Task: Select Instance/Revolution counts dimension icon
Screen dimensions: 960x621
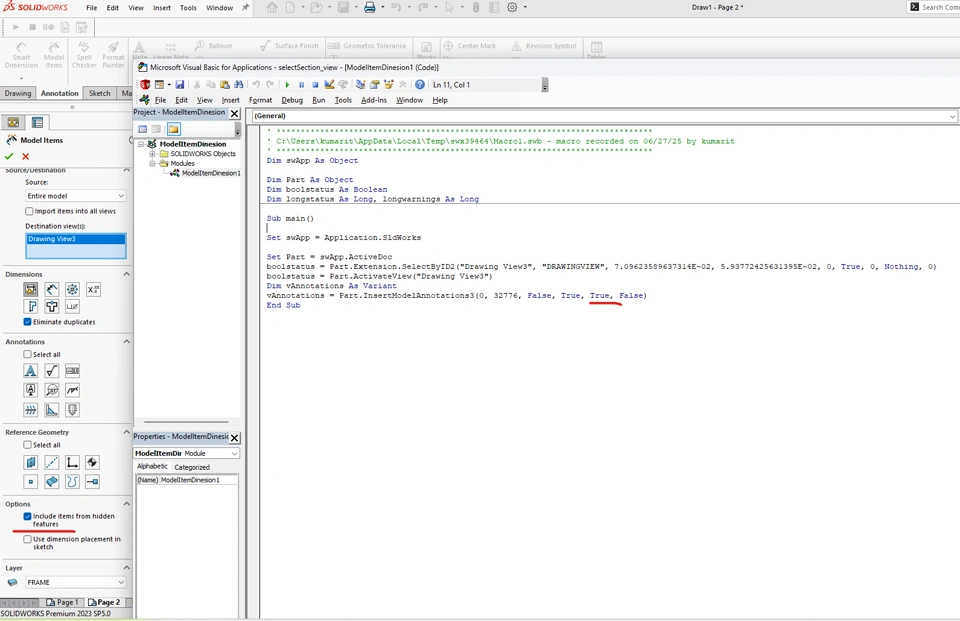Action: pos(72,290)
